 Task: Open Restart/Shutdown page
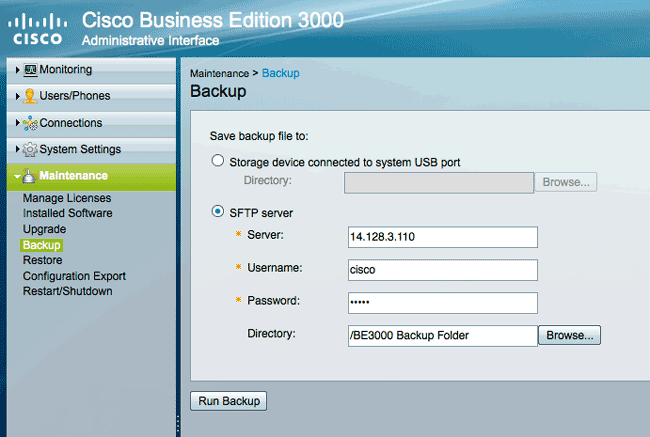click(68, 291)
